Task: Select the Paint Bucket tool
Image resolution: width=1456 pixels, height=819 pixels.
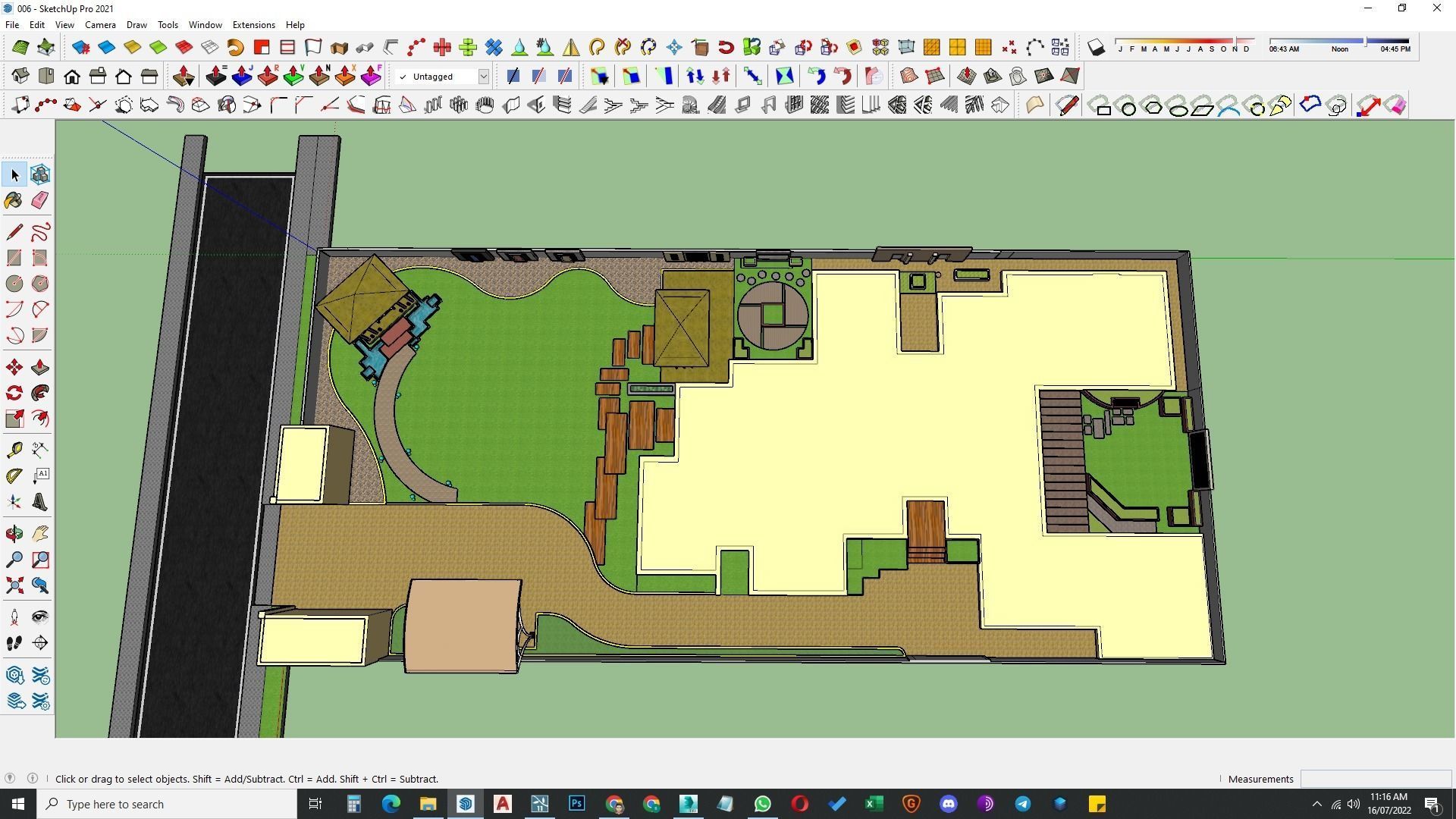Action: 14,200
